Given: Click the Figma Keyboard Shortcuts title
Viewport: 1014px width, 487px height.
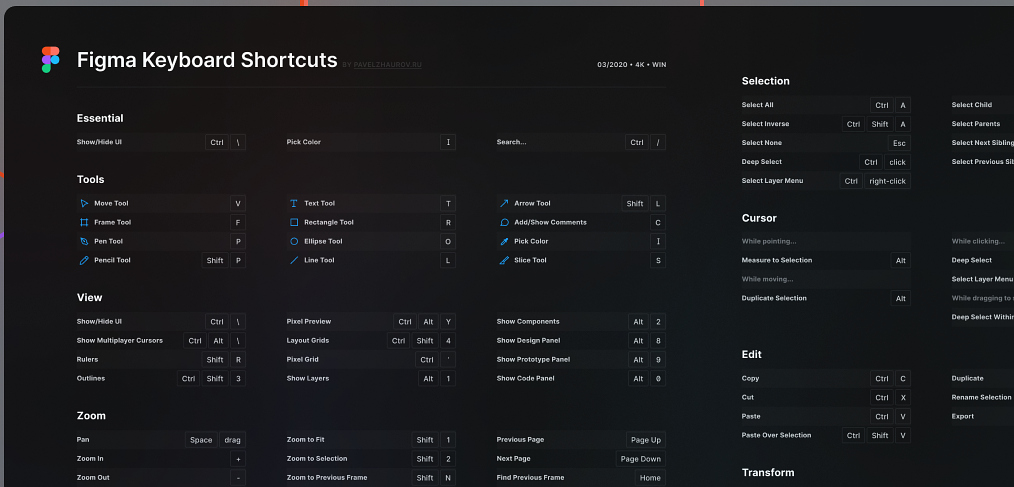Looking at the screenshot, I should 207,60.
